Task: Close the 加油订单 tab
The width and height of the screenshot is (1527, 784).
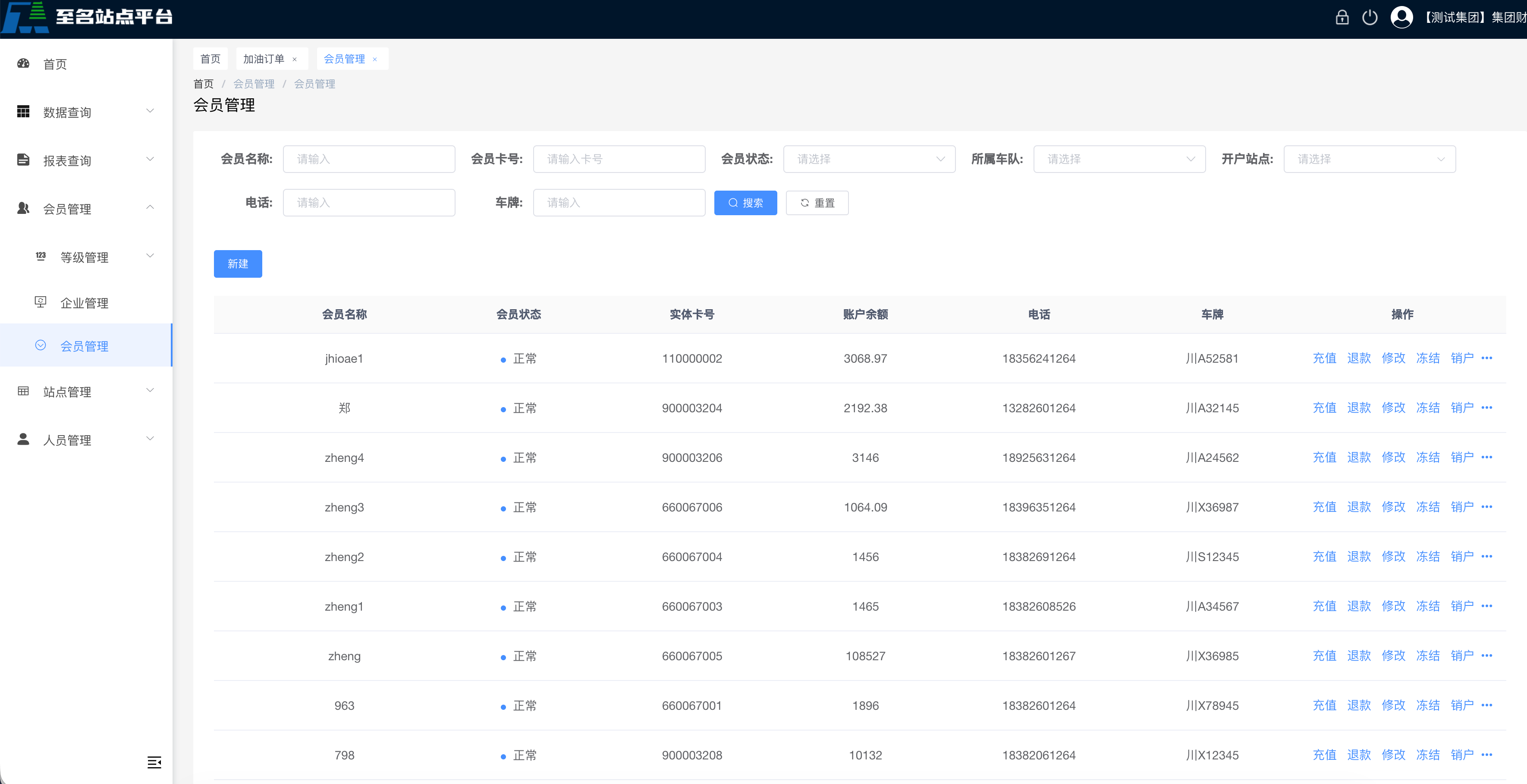Action: click(x=295, y=59)
